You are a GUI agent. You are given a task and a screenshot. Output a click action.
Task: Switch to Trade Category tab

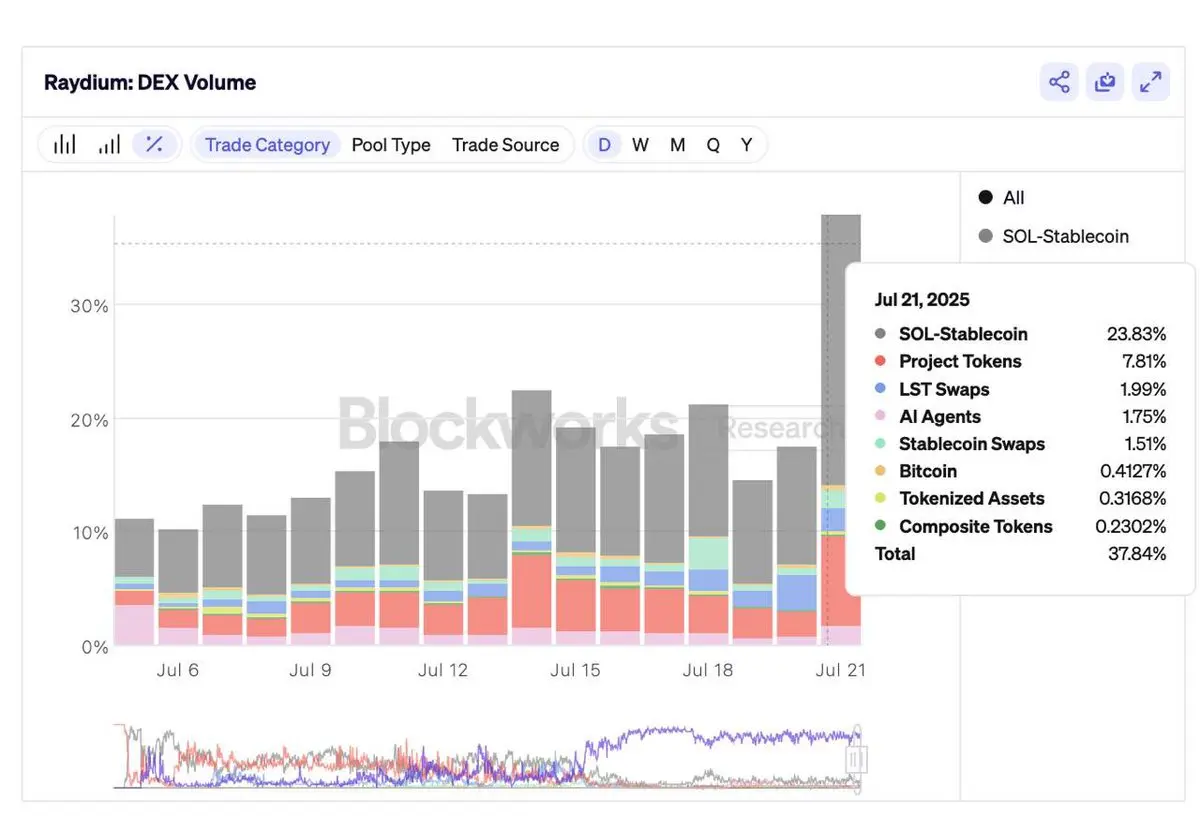(x=267, y=145)
